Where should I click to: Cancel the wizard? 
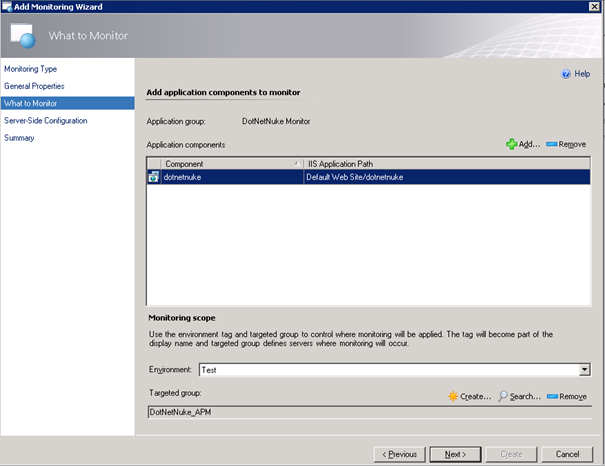[x=567, y=454]
